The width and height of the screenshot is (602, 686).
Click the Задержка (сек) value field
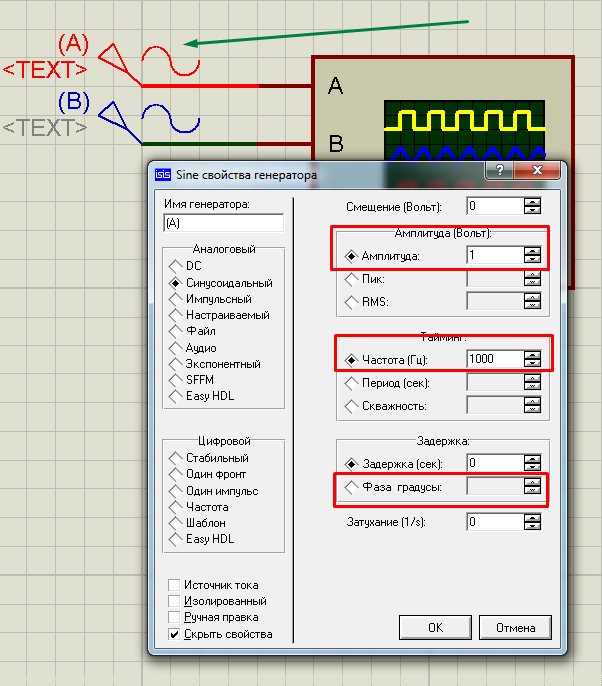(495, 463)
